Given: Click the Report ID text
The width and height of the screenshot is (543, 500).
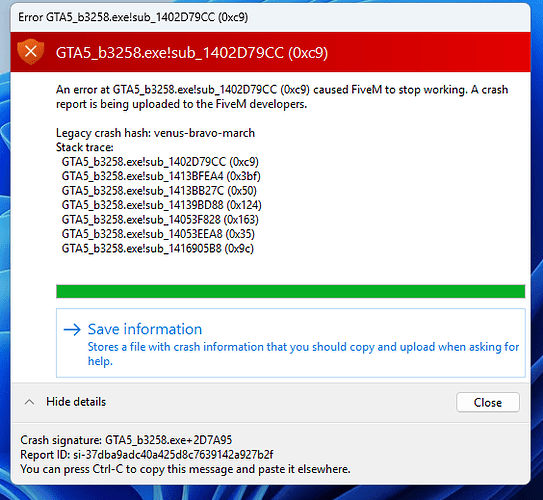Looking at the screenshot, I should (x=146, y=455).
